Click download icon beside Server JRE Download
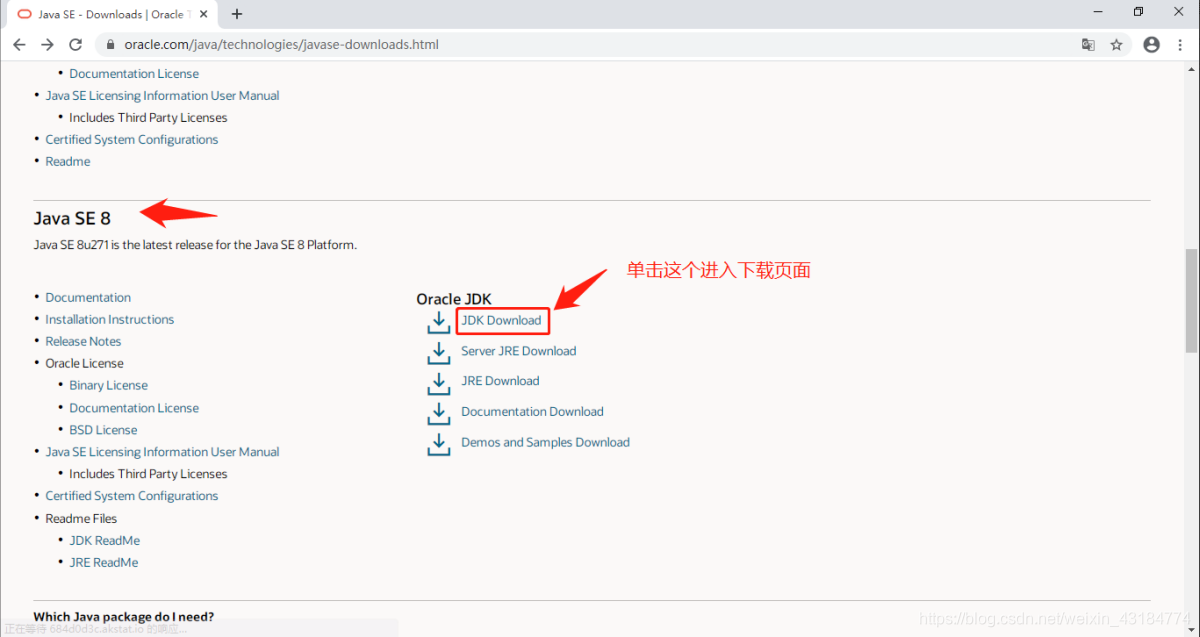Screen dimensions: 1200x637 [439, 352]
